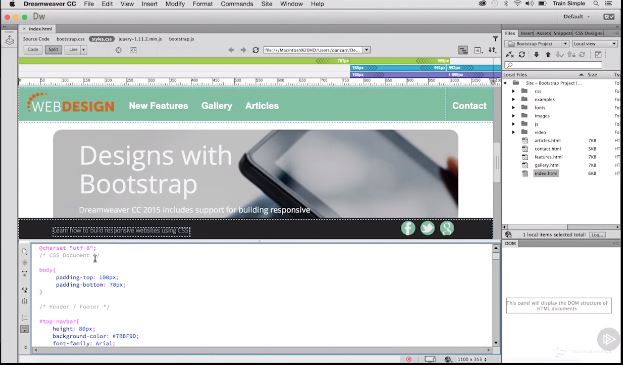Viewport: 623px width, 365px height.
Task: Collapse the Site - Bootstrap Project root
Action: tap(505, 83)
